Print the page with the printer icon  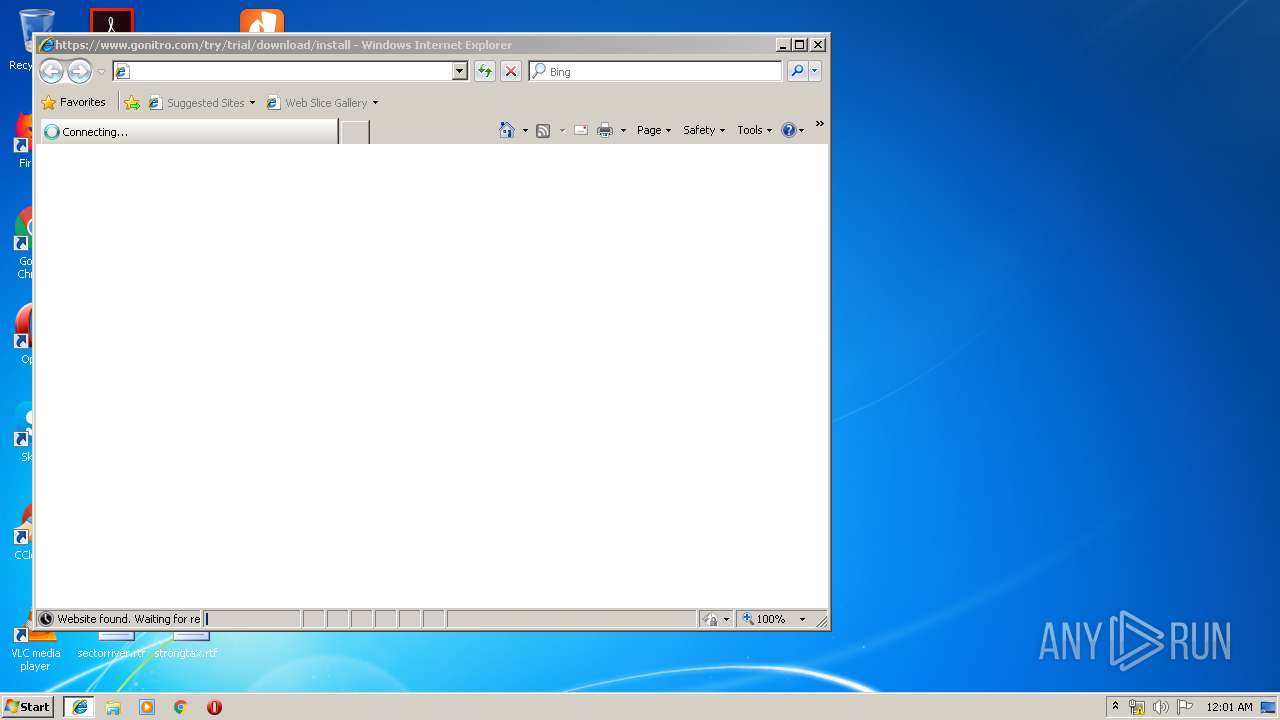click(x=605, y=130)
